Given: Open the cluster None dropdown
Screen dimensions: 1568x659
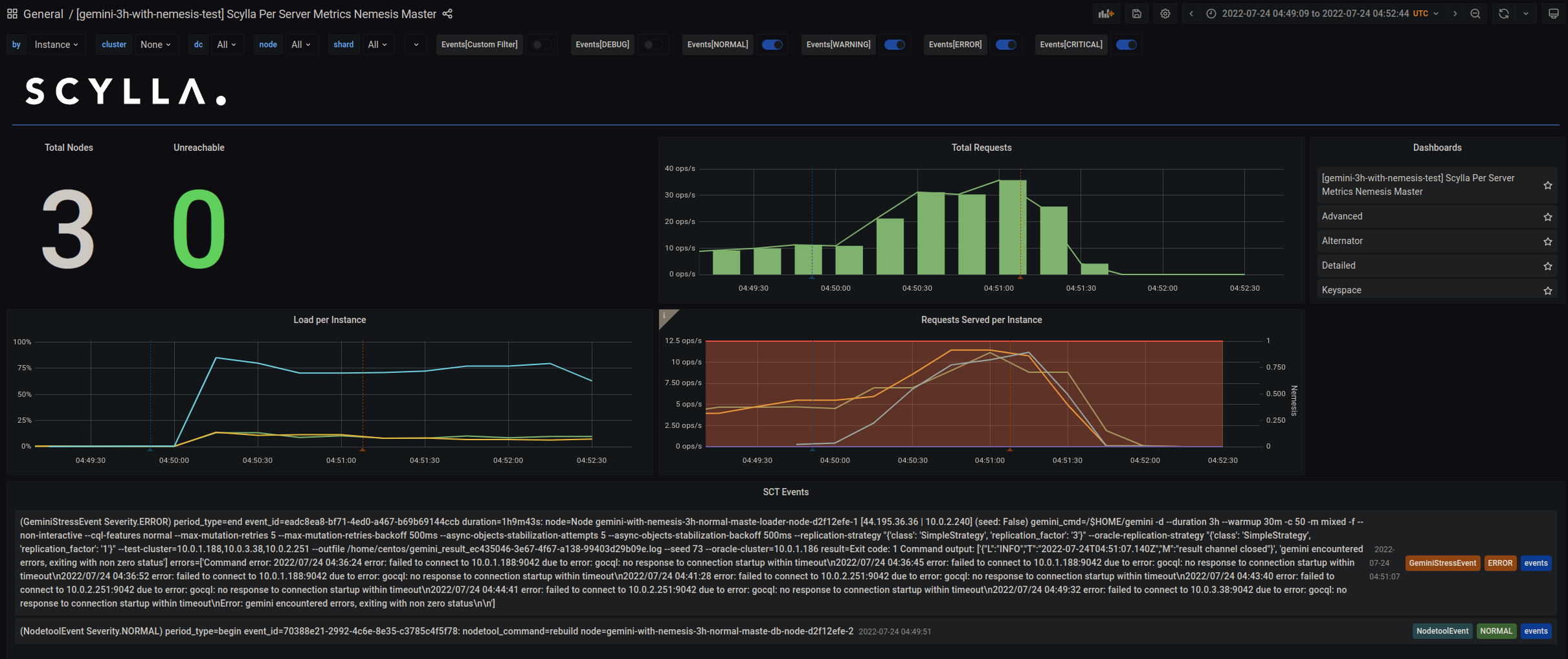Looking at the screenshot, I should tap(156, 45).
